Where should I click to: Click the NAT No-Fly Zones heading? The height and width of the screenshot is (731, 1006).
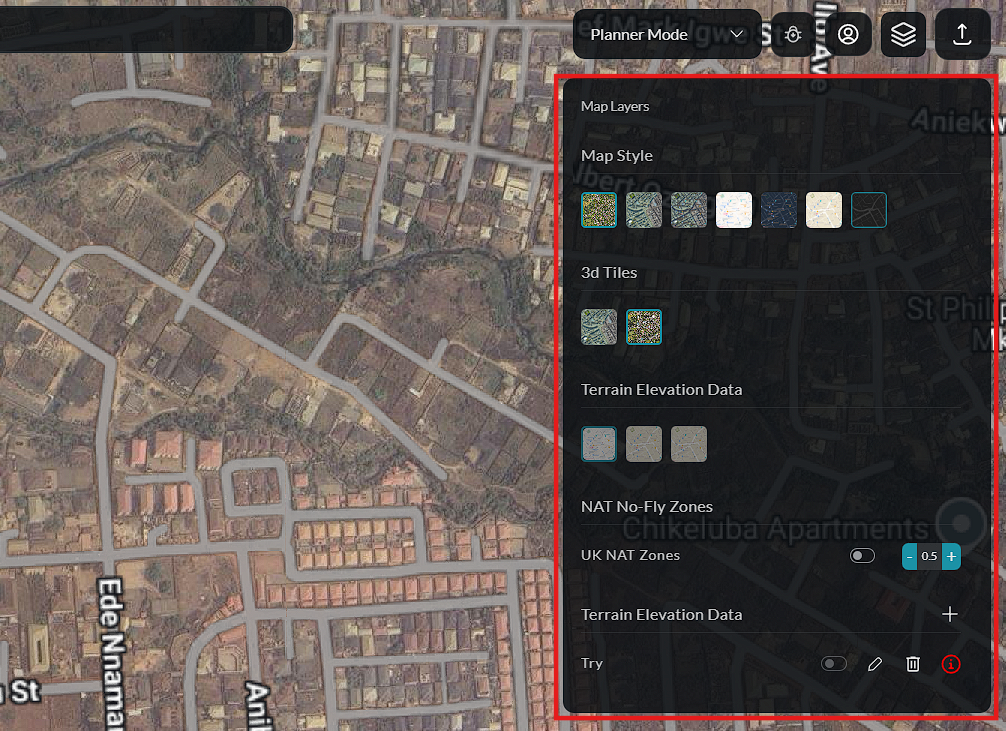tap(647, 507)
